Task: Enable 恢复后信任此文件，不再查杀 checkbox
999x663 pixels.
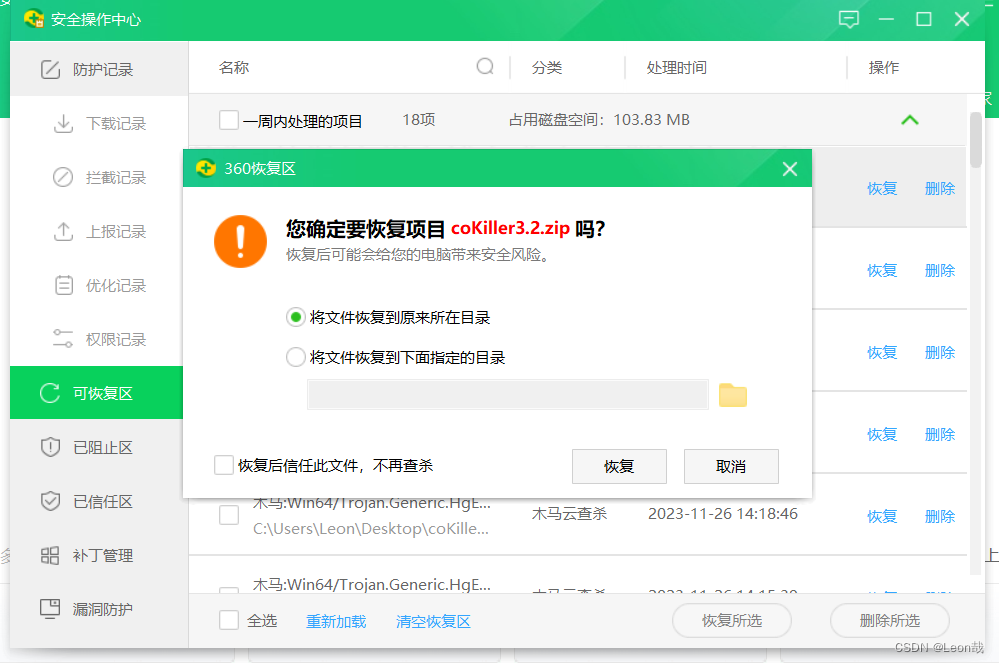Action: pos(224,465)
